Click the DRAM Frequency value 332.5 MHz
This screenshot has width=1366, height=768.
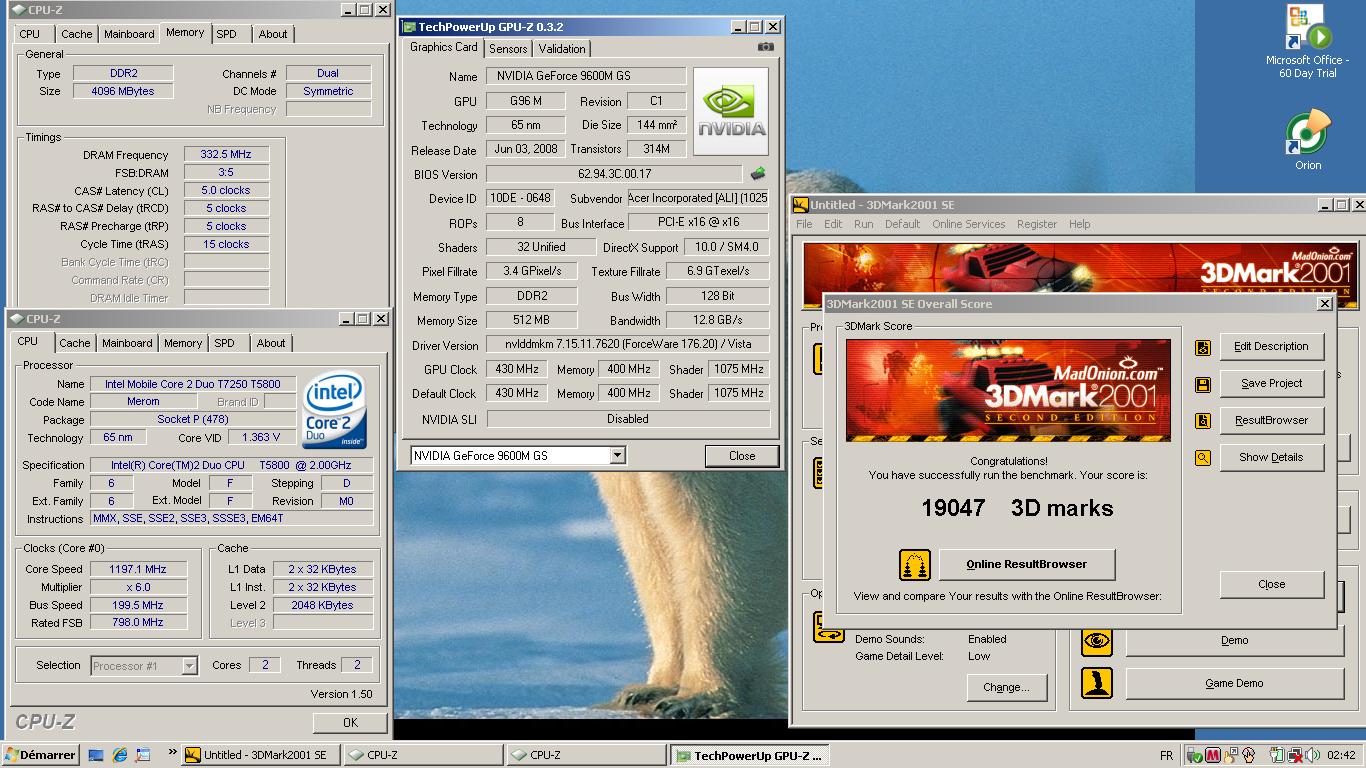226,155
